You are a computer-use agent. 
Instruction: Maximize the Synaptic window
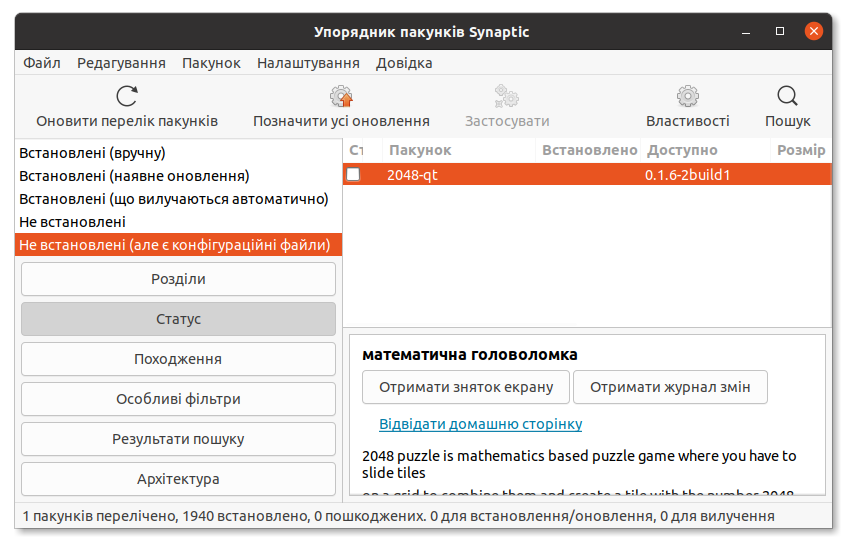point(780,31)
